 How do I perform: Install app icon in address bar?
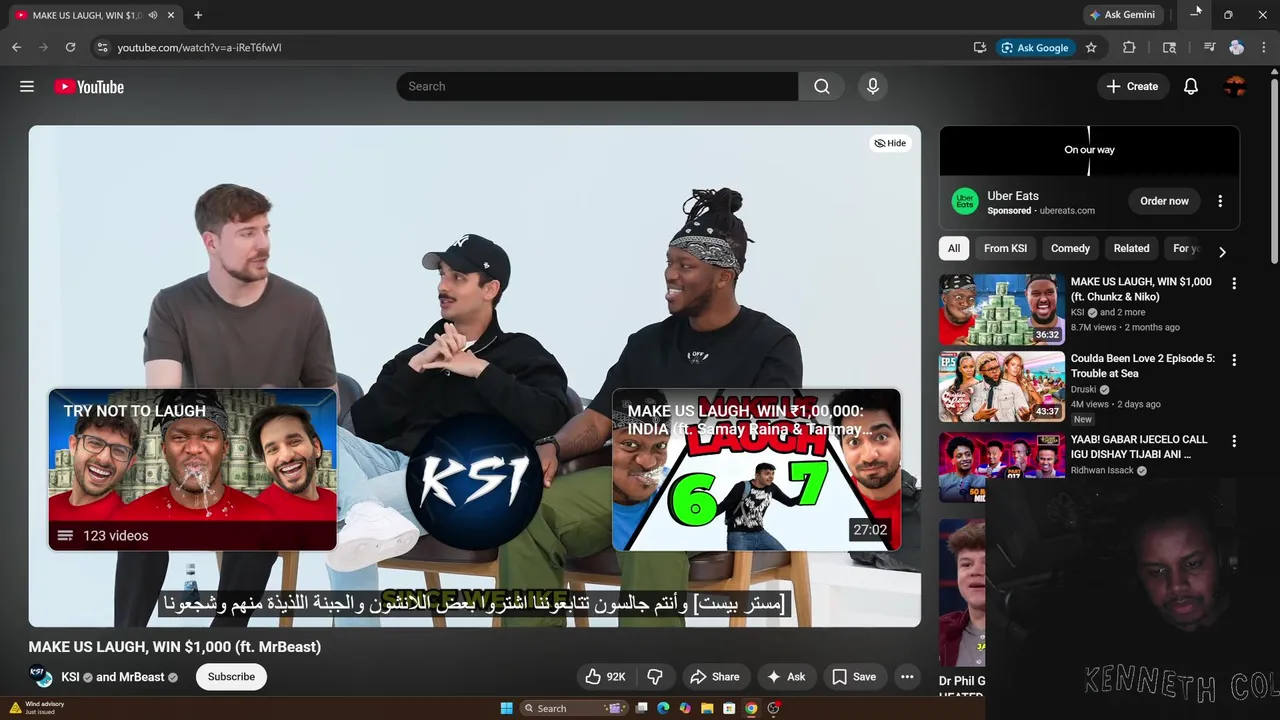(980, 47)
